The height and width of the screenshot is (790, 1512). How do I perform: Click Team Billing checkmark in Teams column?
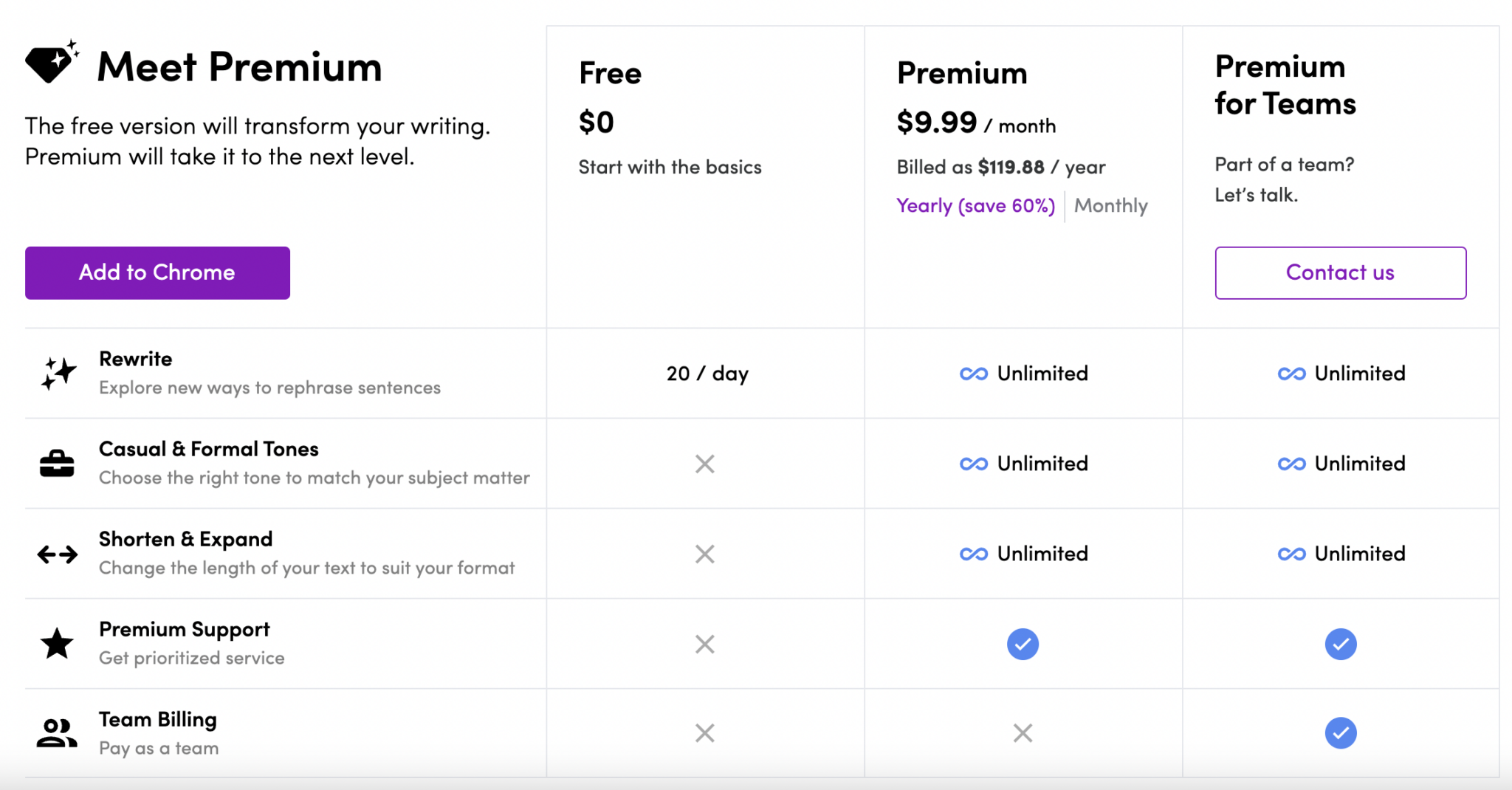(1341, 733)
